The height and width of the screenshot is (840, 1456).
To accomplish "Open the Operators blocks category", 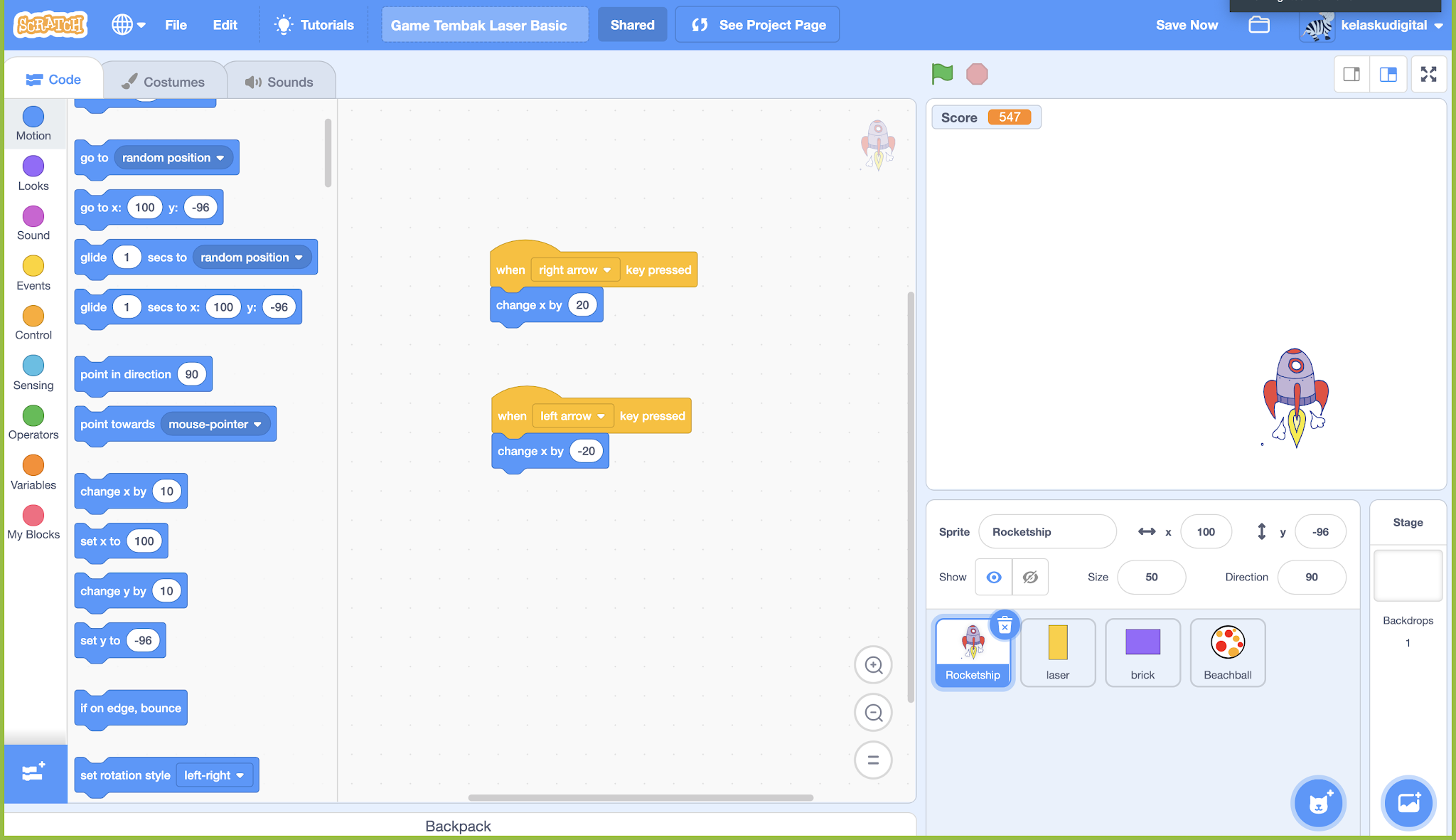I will [x=33, y=421].
